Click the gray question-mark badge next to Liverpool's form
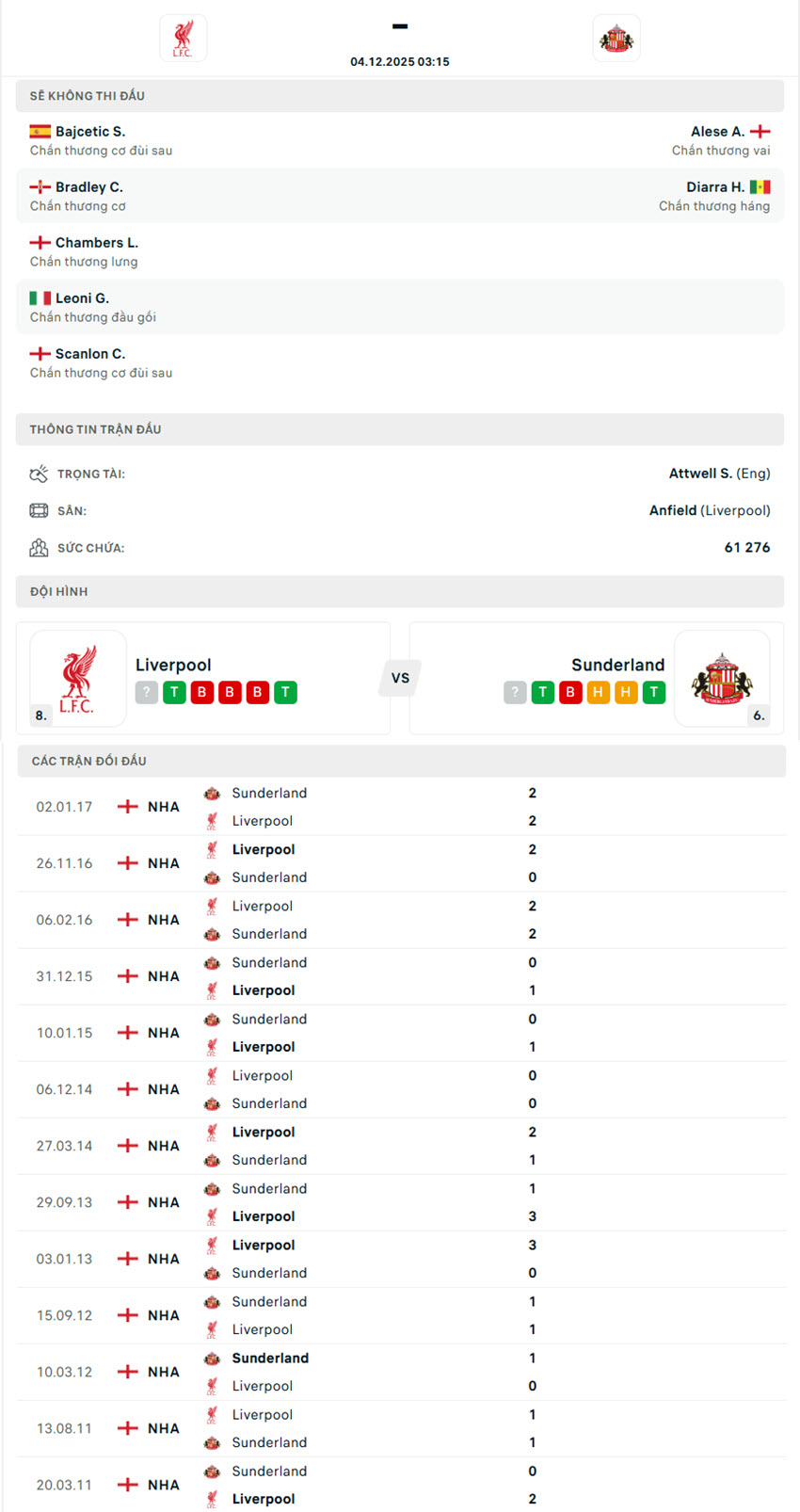 [146, 692]
